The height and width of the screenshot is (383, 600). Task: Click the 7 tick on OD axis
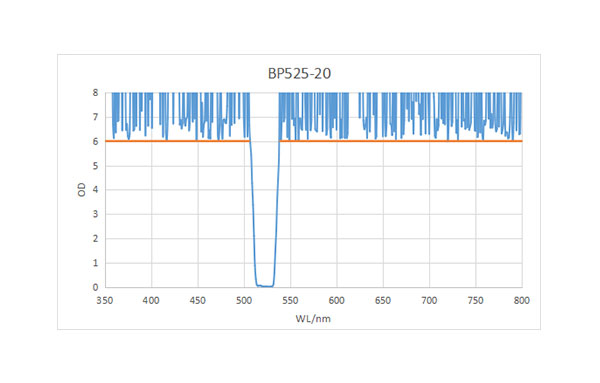[95, 117]
